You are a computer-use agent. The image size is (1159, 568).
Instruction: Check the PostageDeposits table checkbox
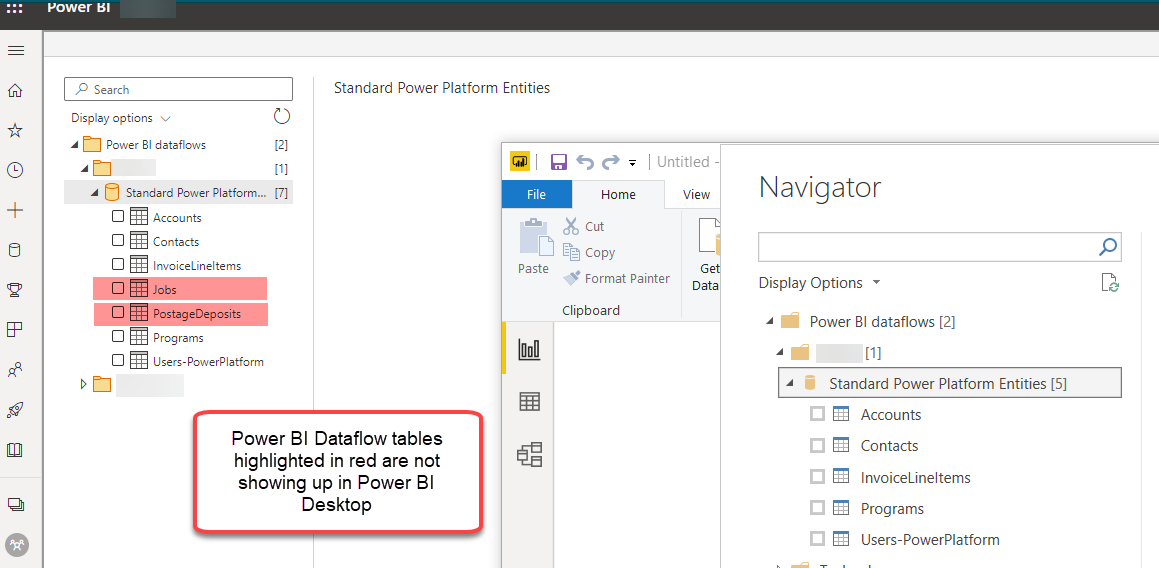tap(118, 313)
